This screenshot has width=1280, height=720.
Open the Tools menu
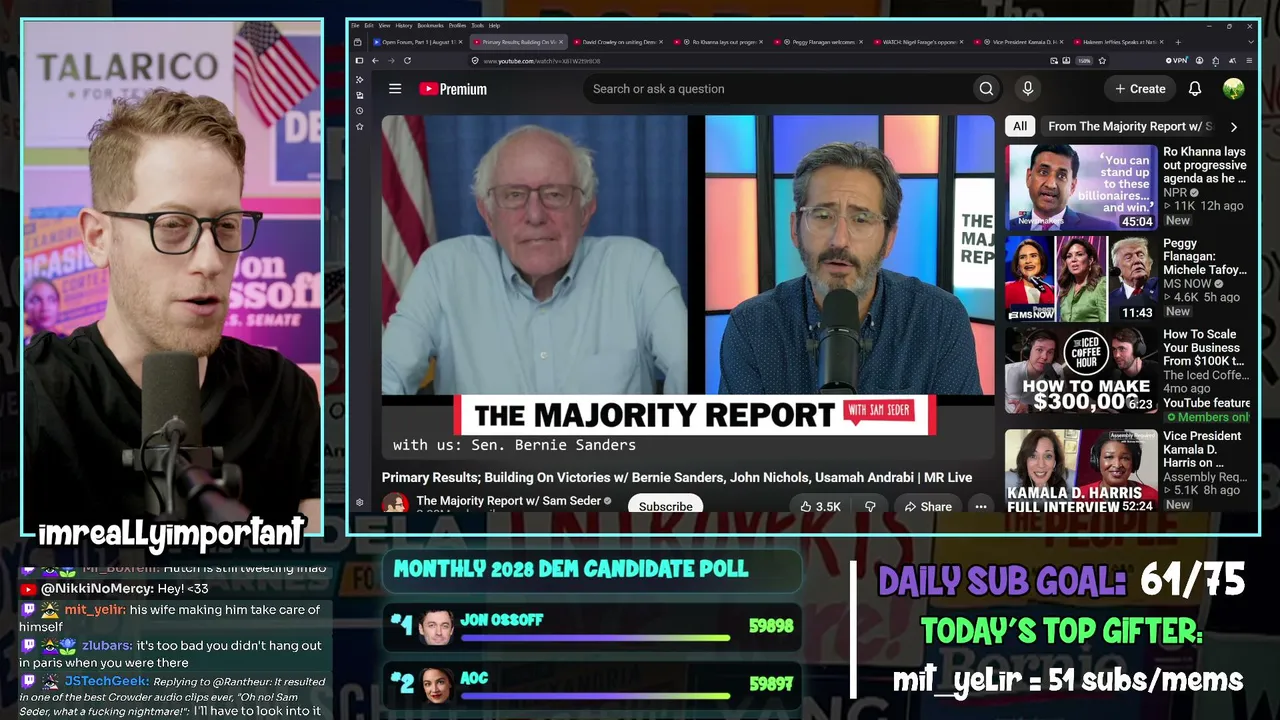coord(475,25)
